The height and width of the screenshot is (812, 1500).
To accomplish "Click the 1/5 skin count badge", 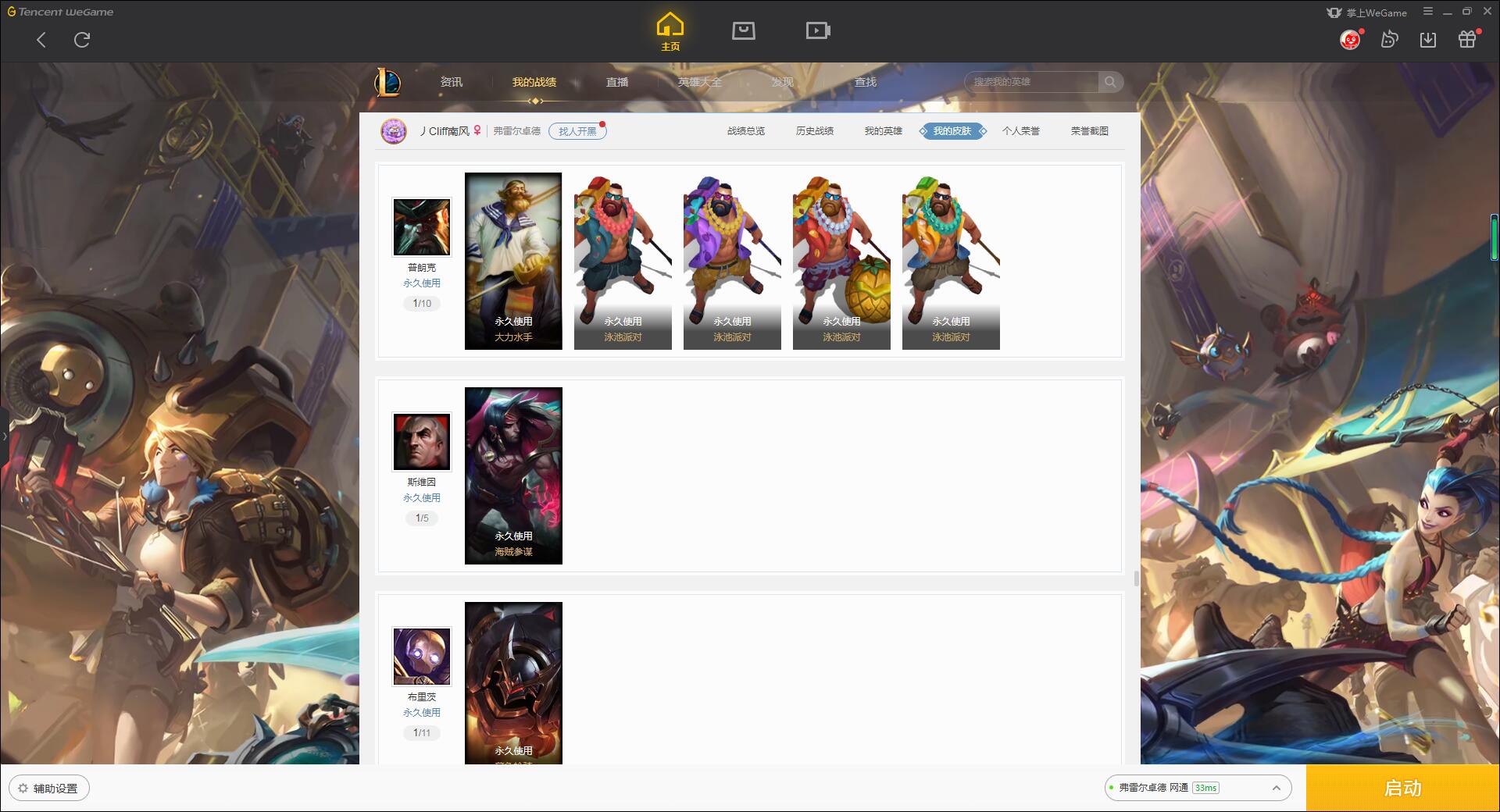I will [422, 518].
